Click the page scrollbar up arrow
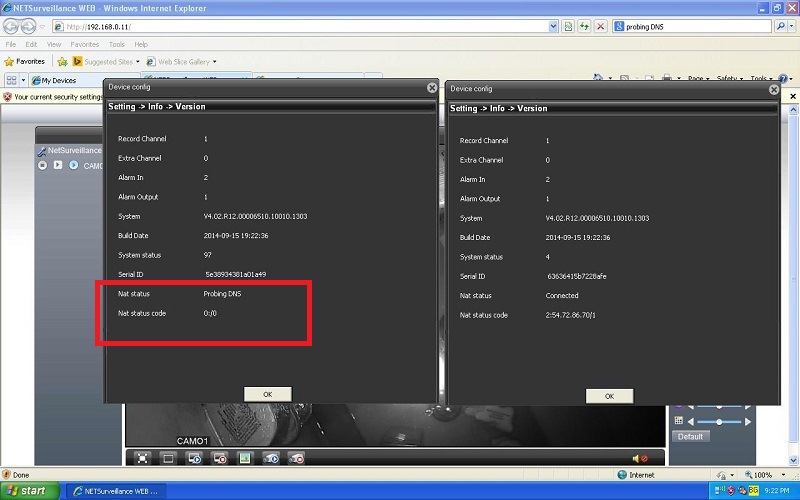This screenshot has width=800, height=500. (x=793, y=109)
